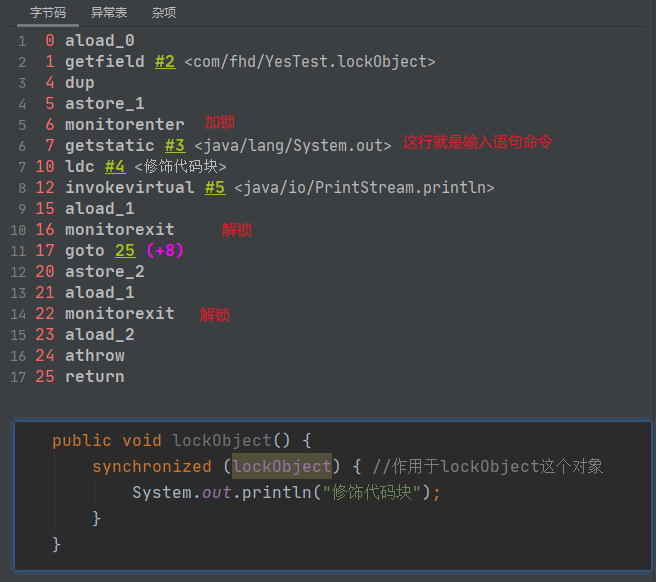
Task: Select the athrow instruction
Action: click(95, 356)
